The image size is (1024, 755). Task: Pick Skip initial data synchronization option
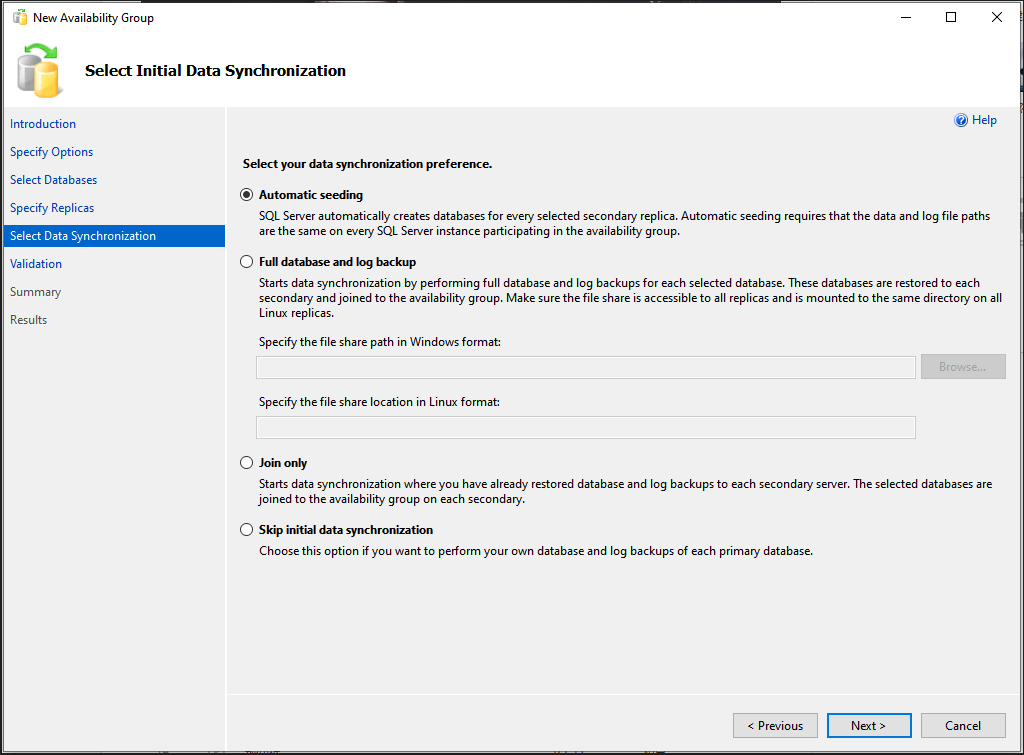[x=247, y=530]
